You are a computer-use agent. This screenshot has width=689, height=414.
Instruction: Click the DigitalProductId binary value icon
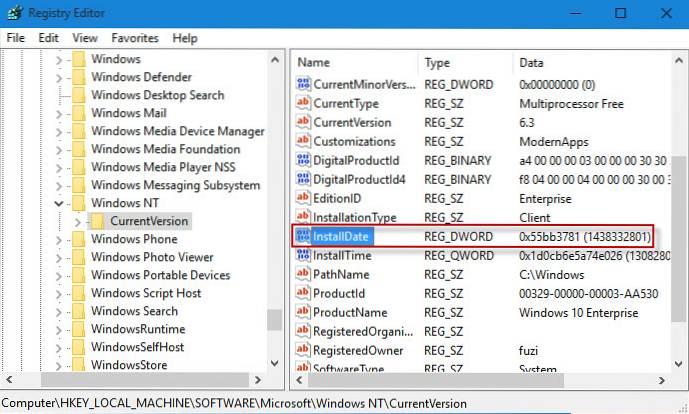point(304,160)
